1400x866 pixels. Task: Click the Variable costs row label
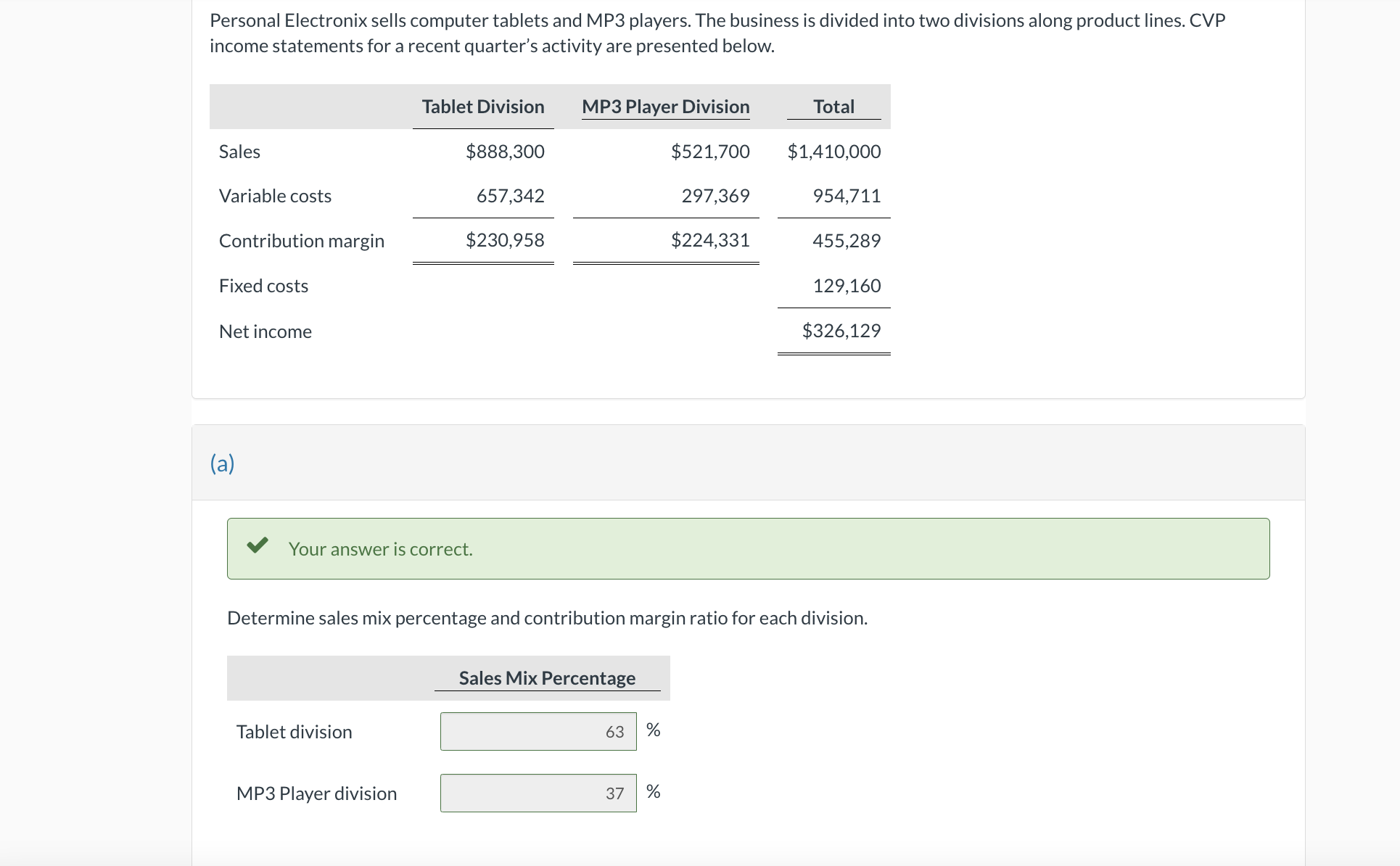(275, 196)
